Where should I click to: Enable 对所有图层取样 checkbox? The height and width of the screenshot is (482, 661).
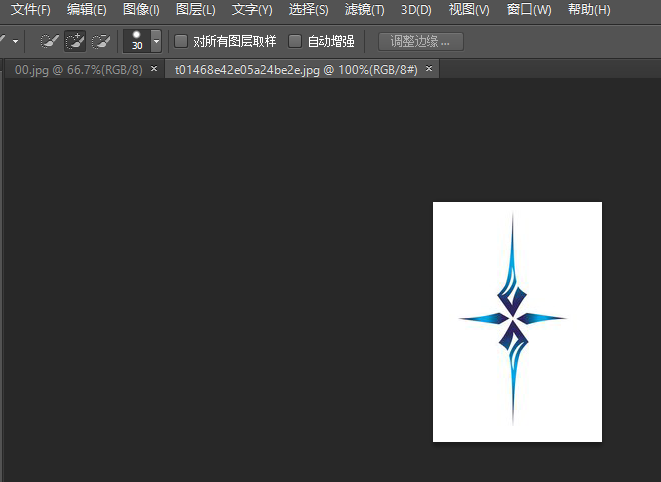181,41
